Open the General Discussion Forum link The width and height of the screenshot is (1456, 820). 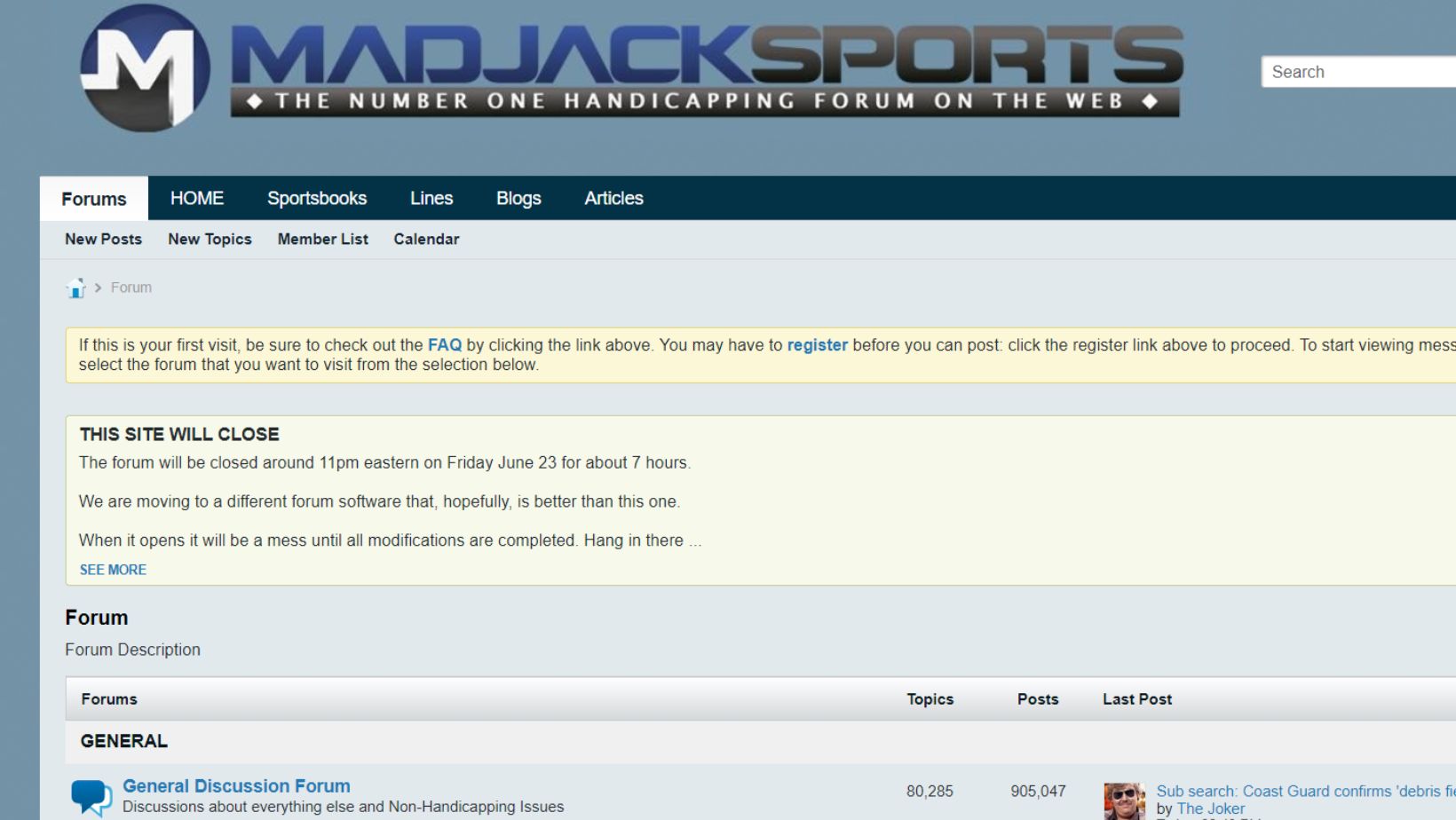[236, 786]
